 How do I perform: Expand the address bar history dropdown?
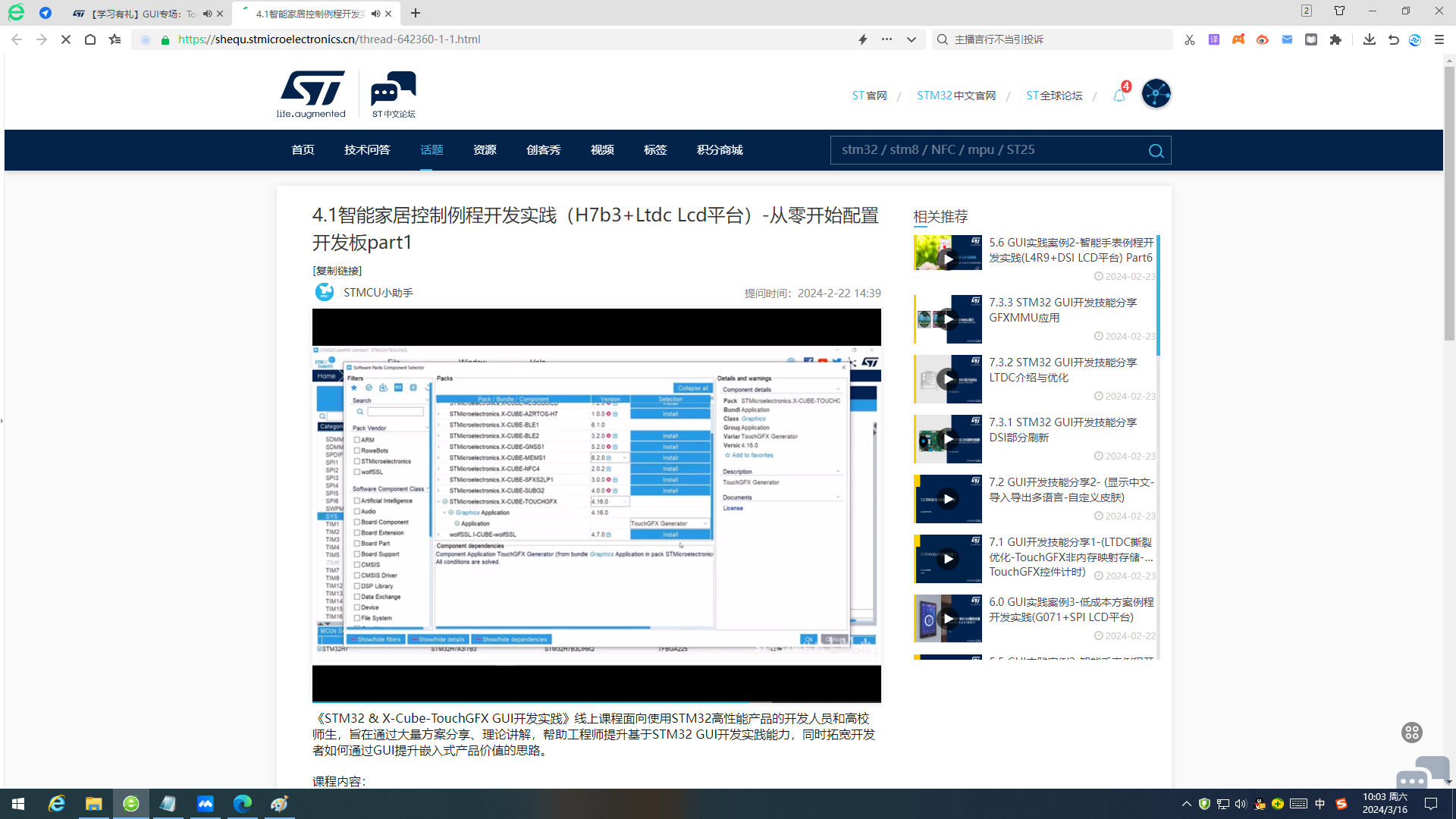pos(912,39)
